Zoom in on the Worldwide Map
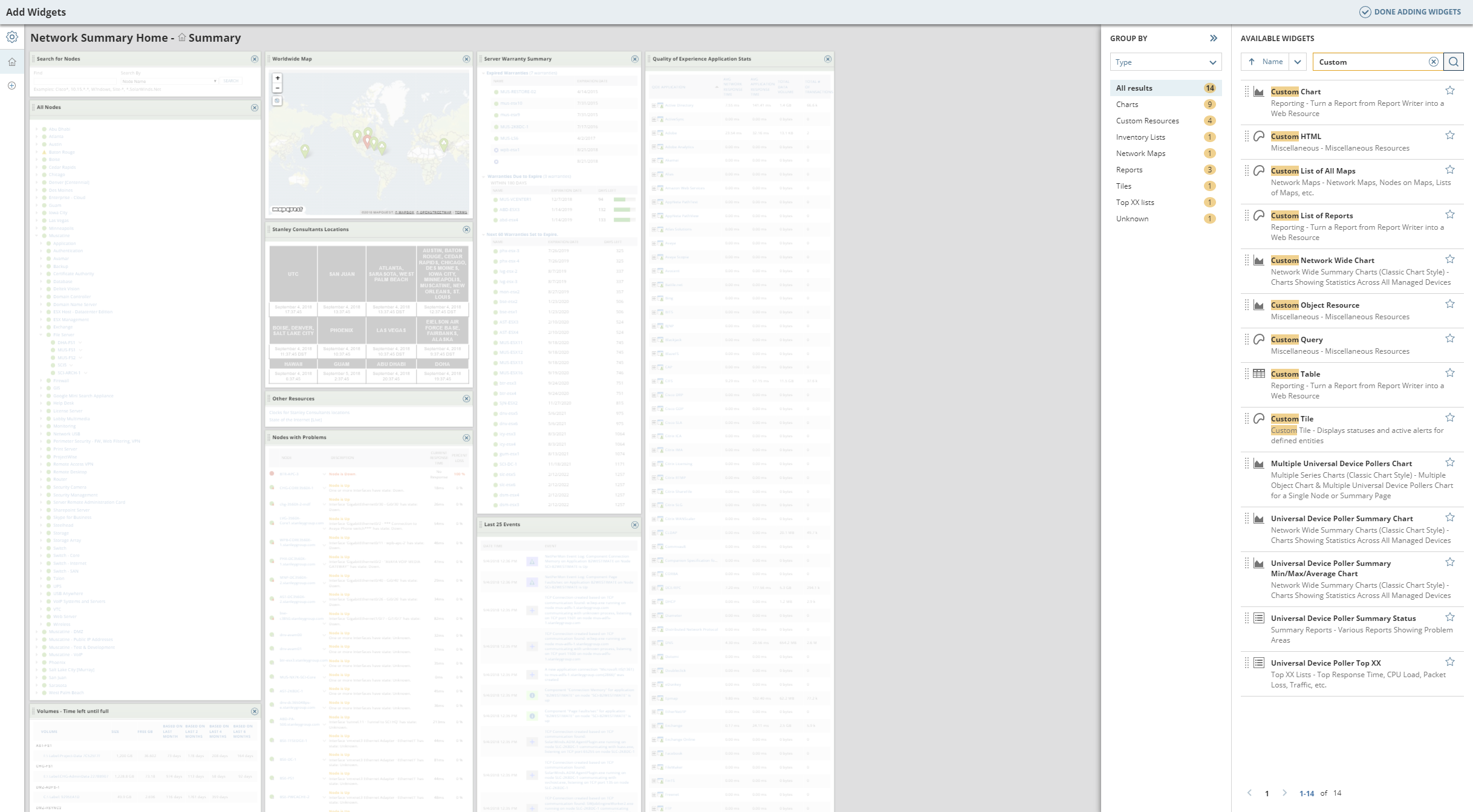Screen dimensions: 1473x812 coord(278,78)
